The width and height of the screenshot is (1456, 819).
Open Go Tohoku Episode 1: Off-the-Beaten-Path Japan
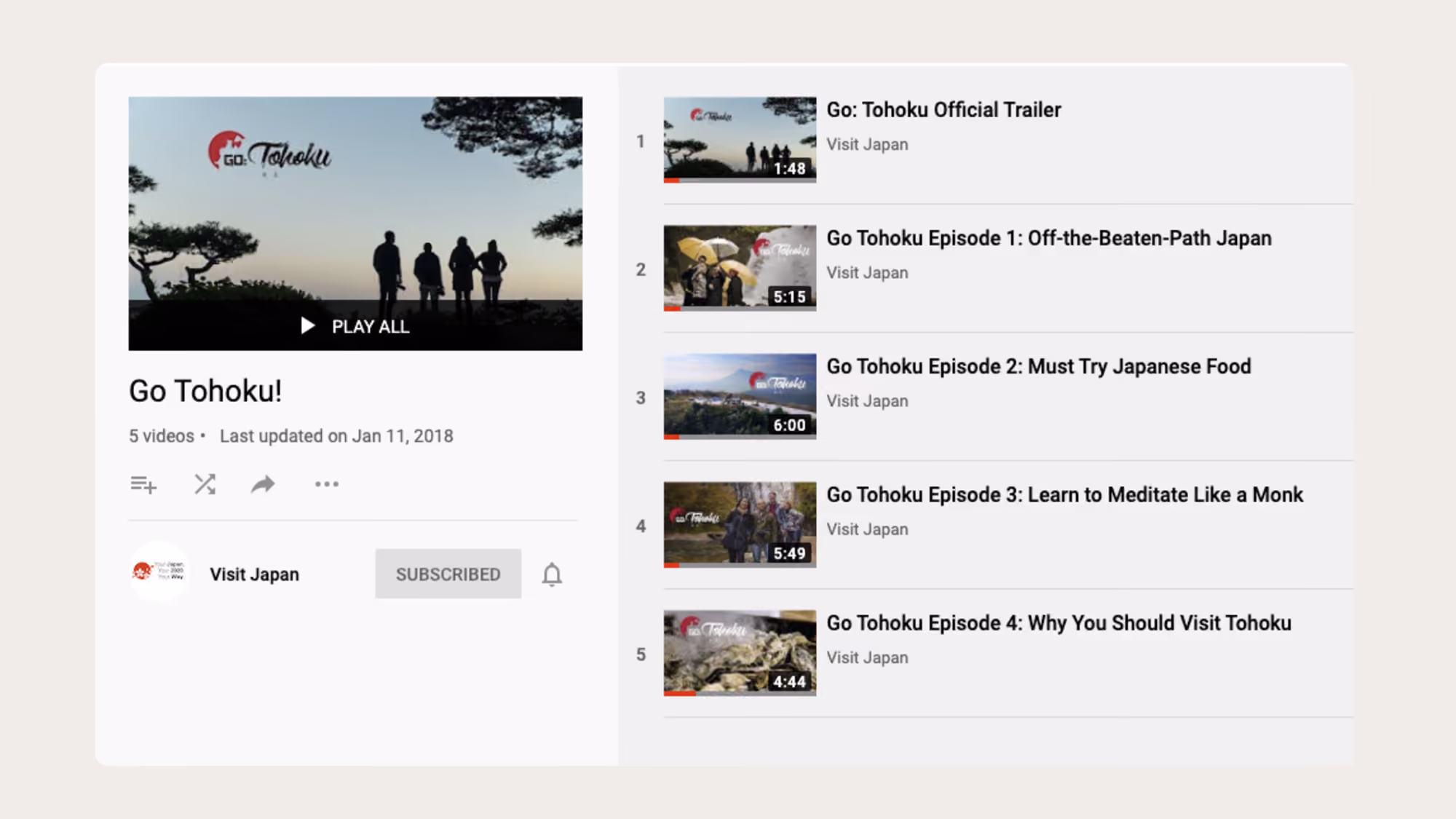coord(1049,238)
